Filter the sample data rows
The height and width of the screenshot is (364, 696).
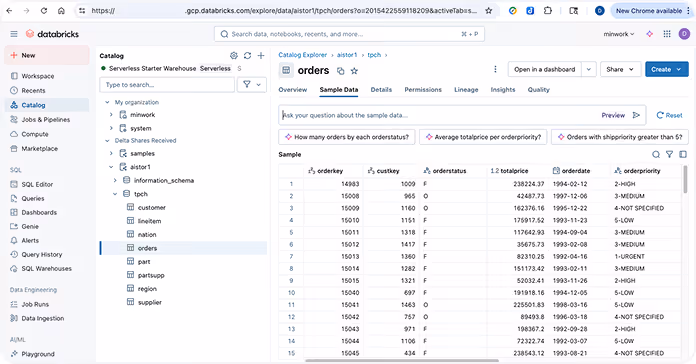[x=669, y=154]
